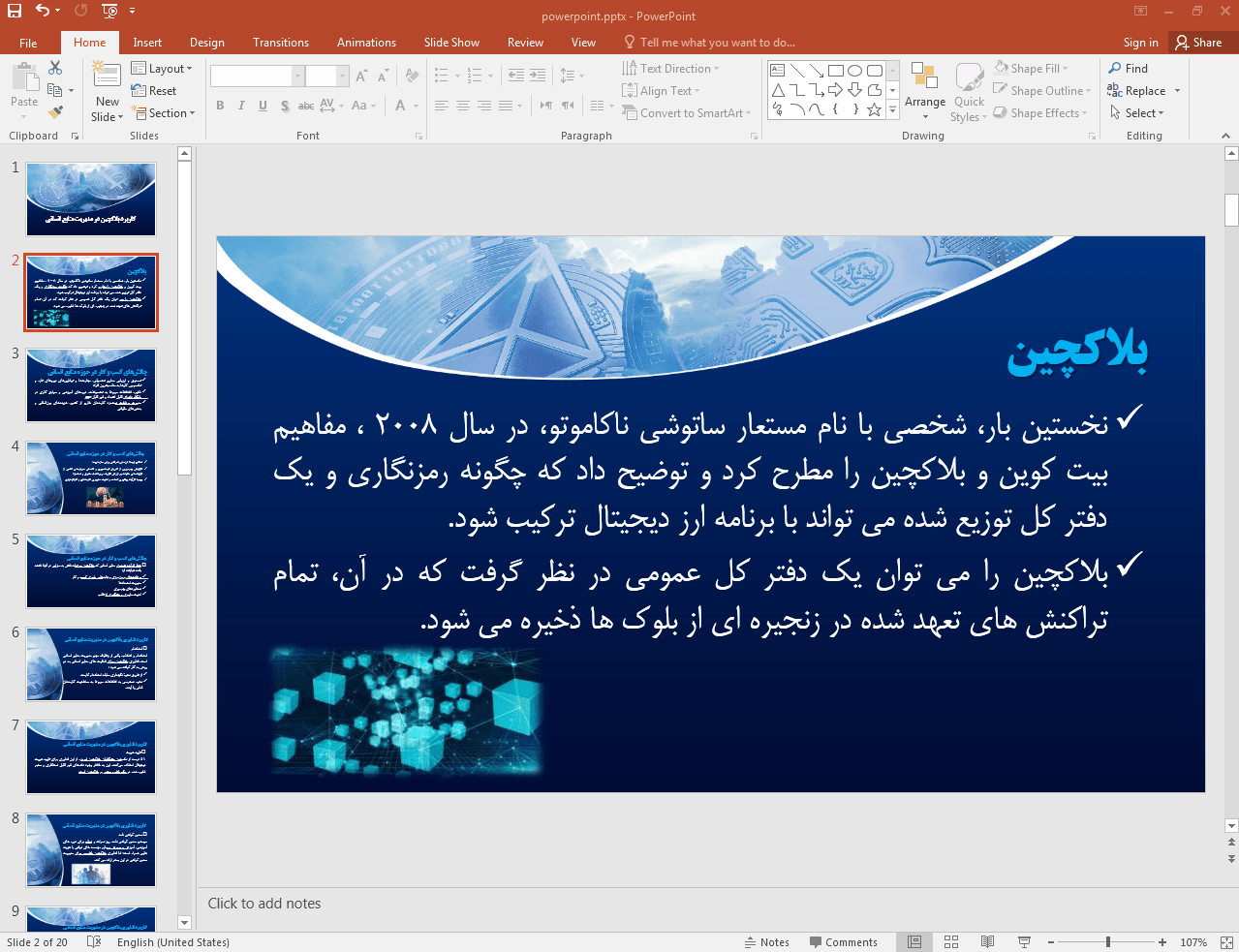
Task: Toggle the Comments pane button
Action: click(x=843, y=942)
